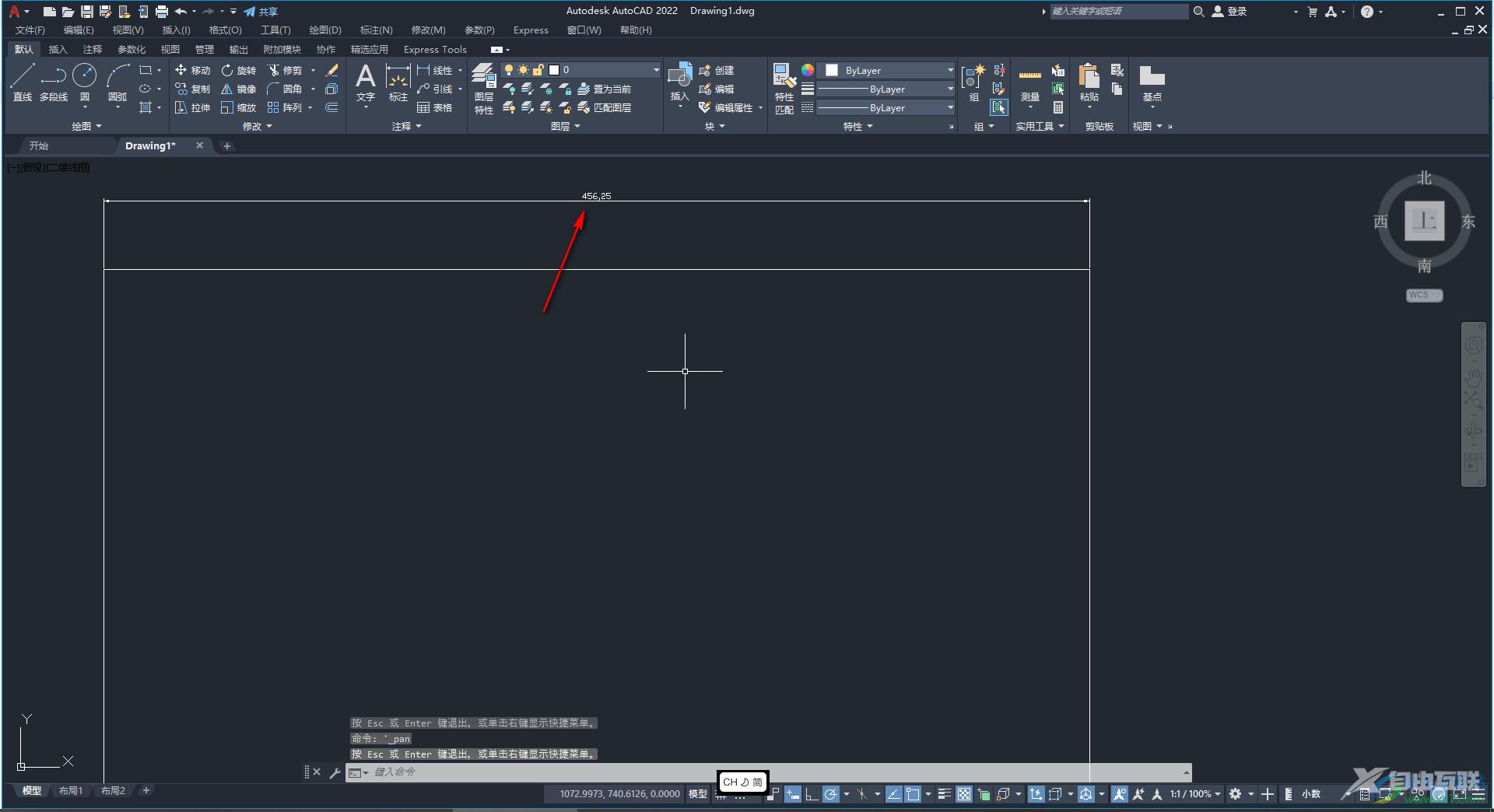Toggle transparency display in status bar

tap(964, 794)
